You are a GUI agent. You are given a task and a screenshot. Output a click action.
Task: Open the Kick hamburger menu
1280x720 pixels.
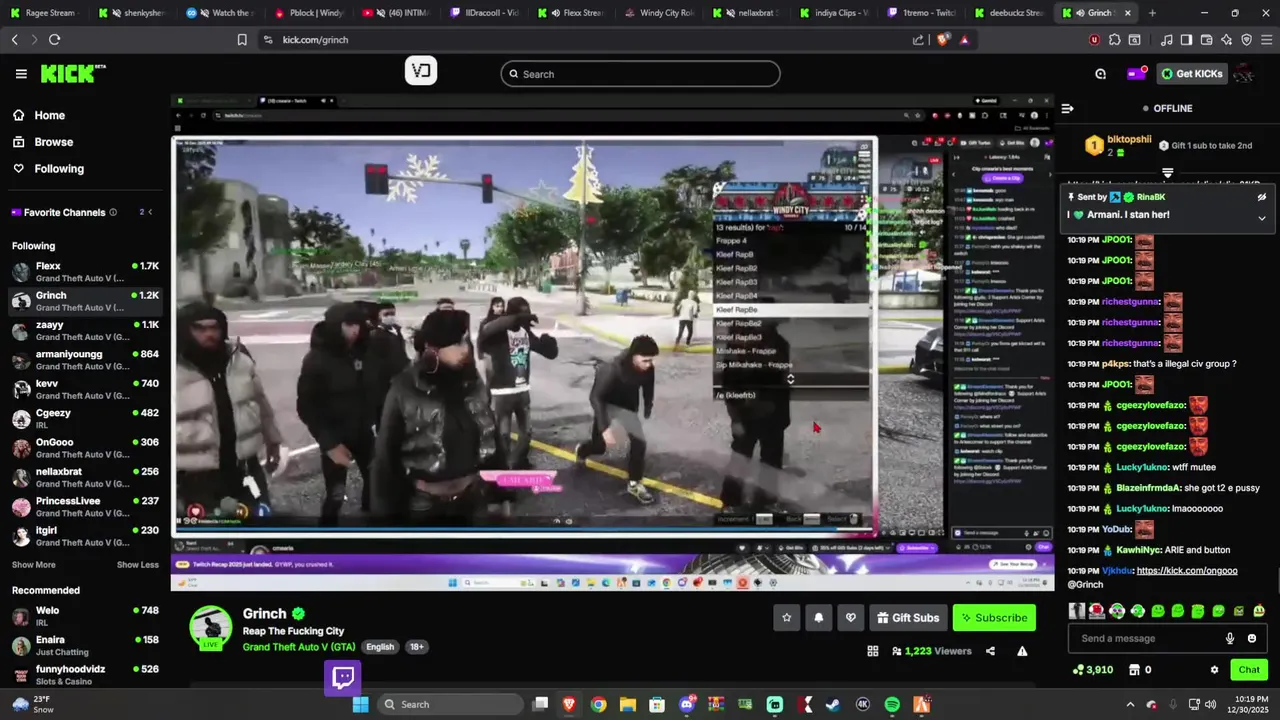click(x=21, y=74)
